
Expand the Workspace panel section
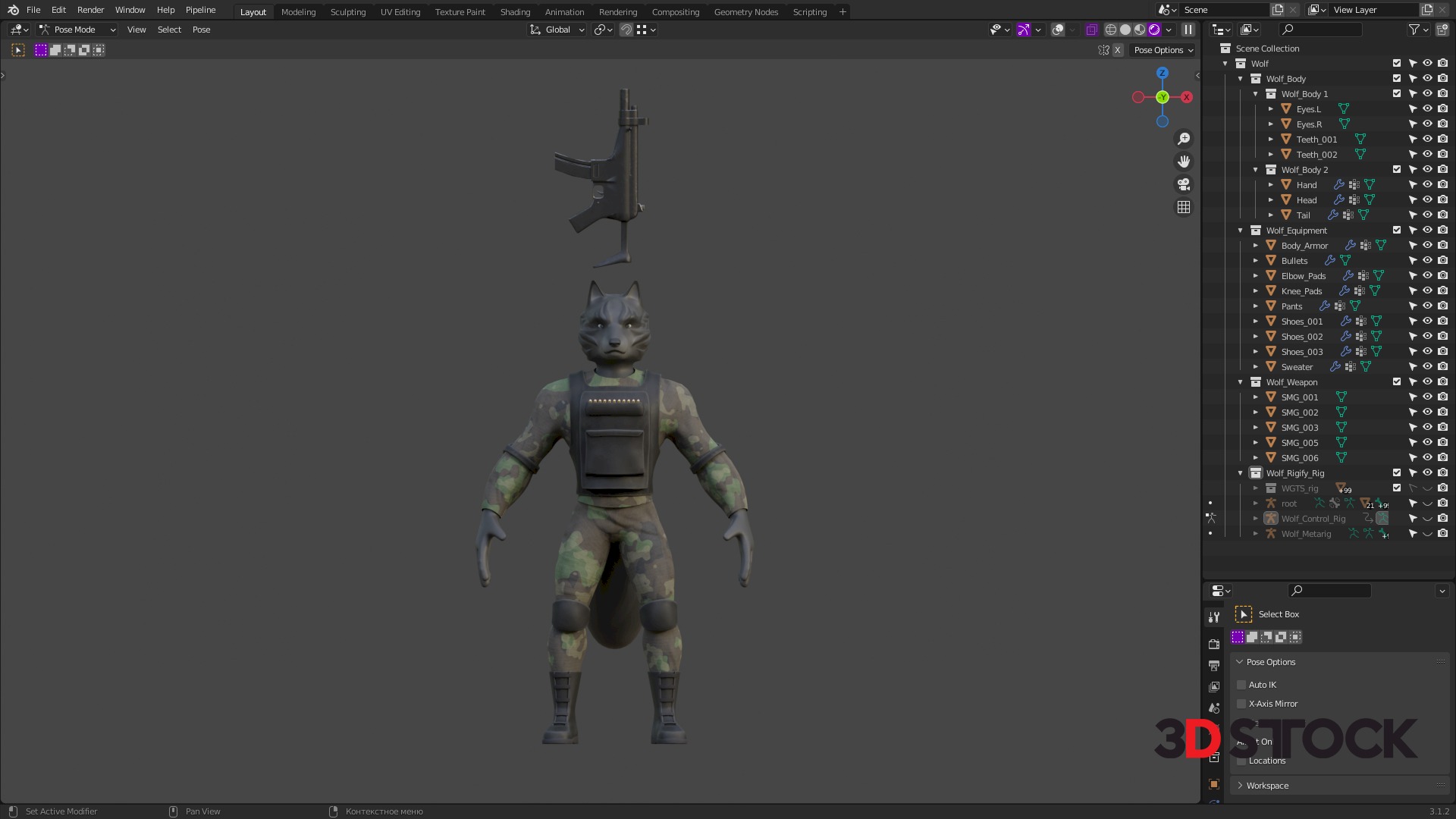[1267, 786]
